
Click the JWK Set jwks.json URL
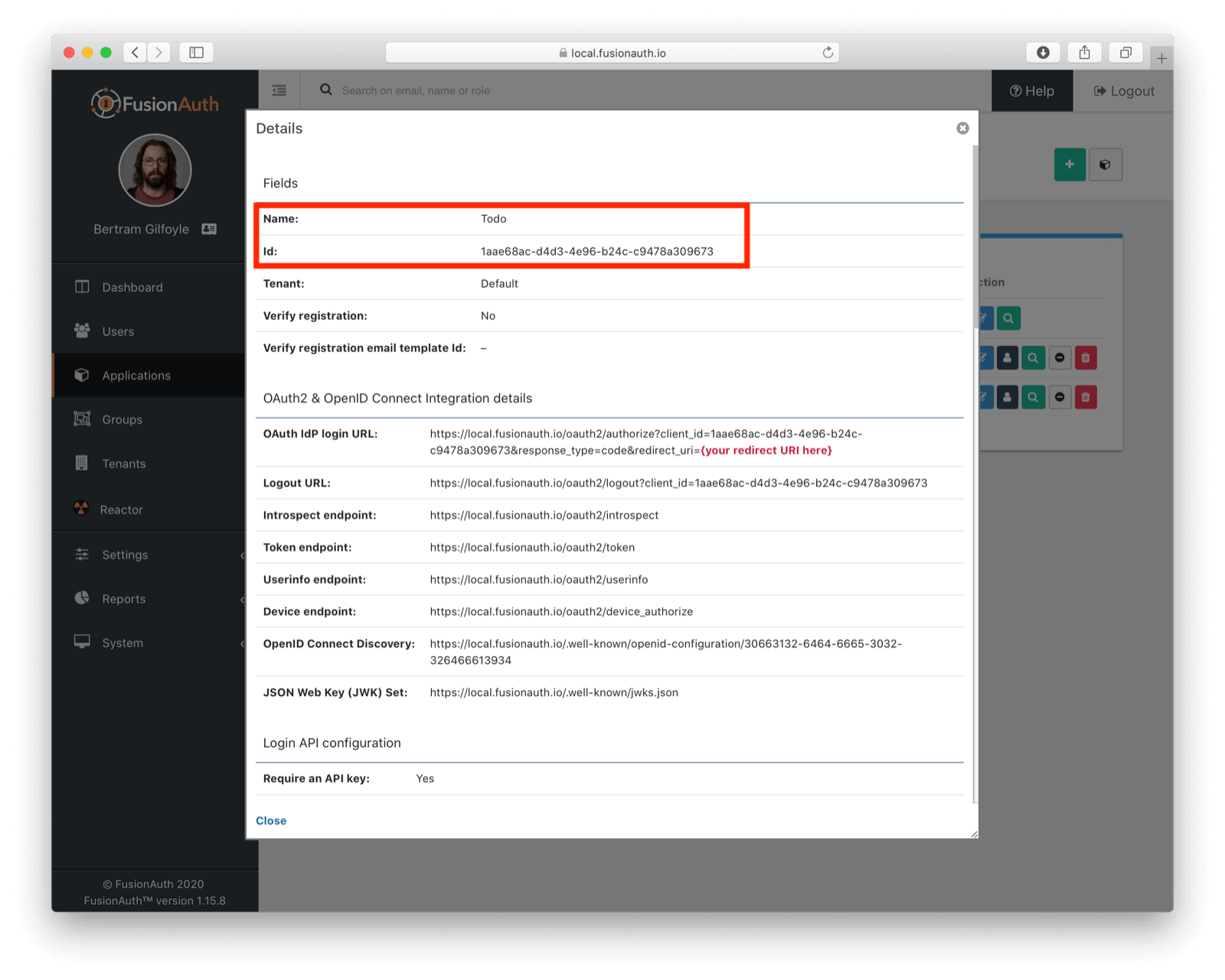[554, 692]
